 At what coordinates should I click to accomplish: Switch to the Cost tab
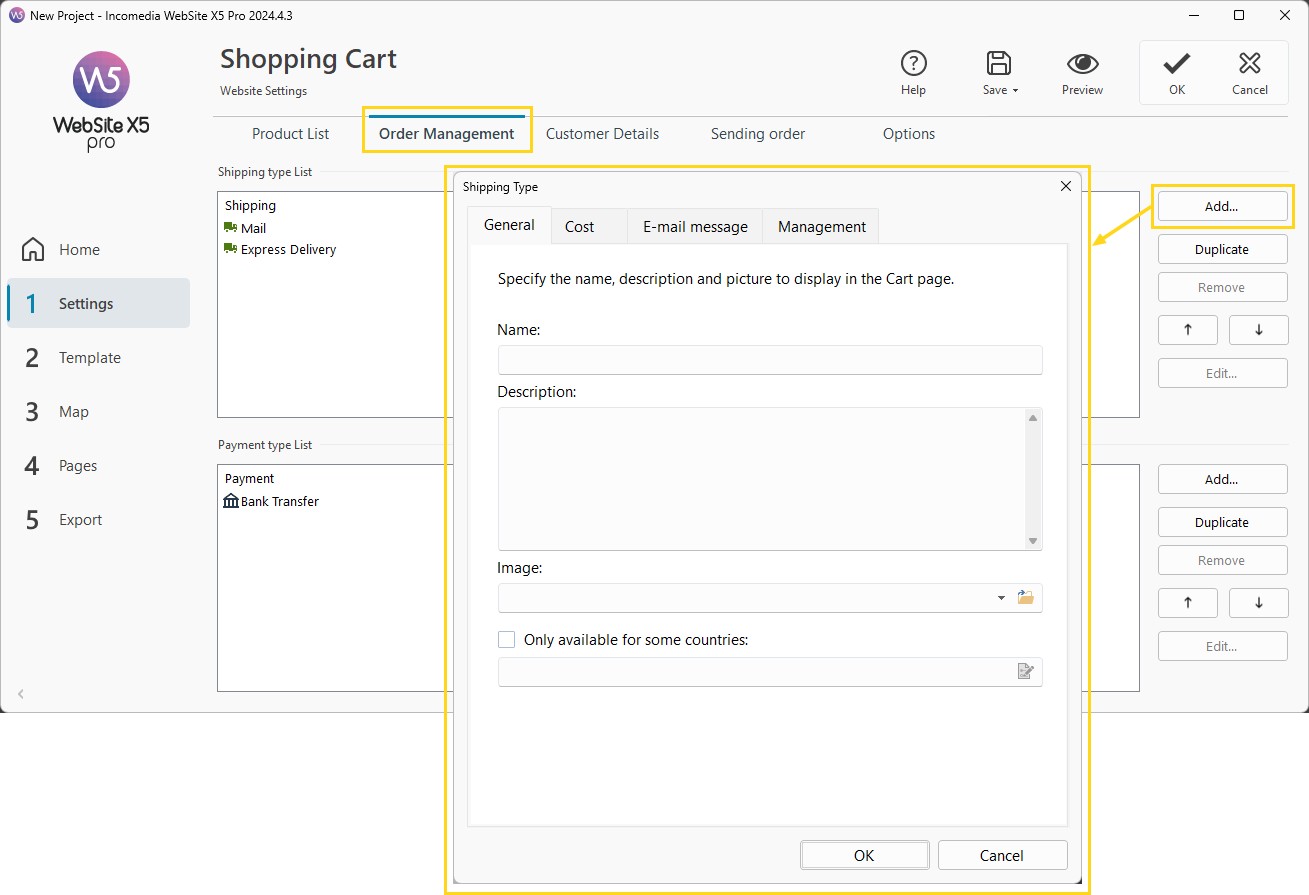coord(580,226)
